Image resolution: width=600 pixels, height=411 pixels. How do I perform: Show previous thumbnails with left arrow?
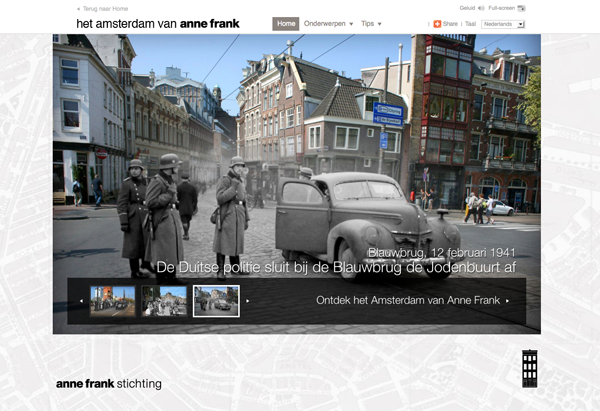point(81,301)
